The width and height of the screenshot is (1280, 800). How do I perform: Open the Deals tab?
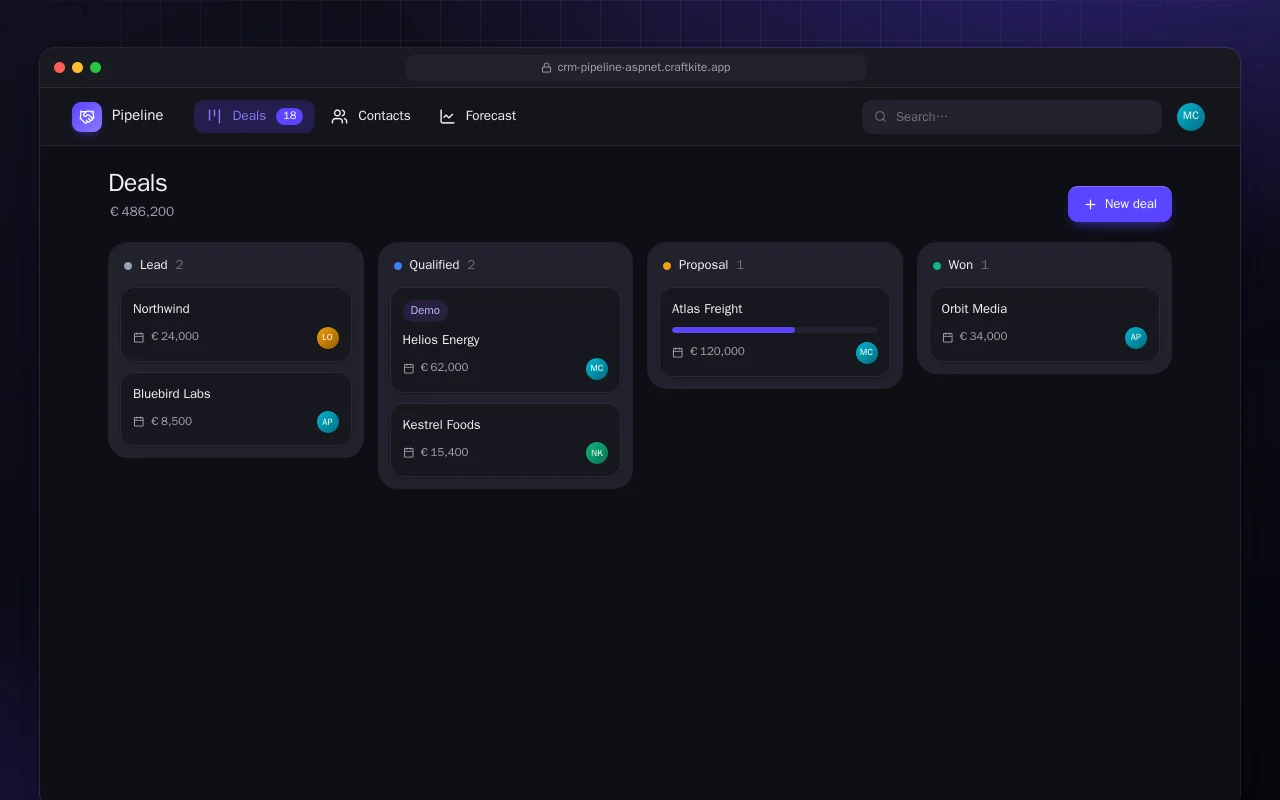(254, 116)
